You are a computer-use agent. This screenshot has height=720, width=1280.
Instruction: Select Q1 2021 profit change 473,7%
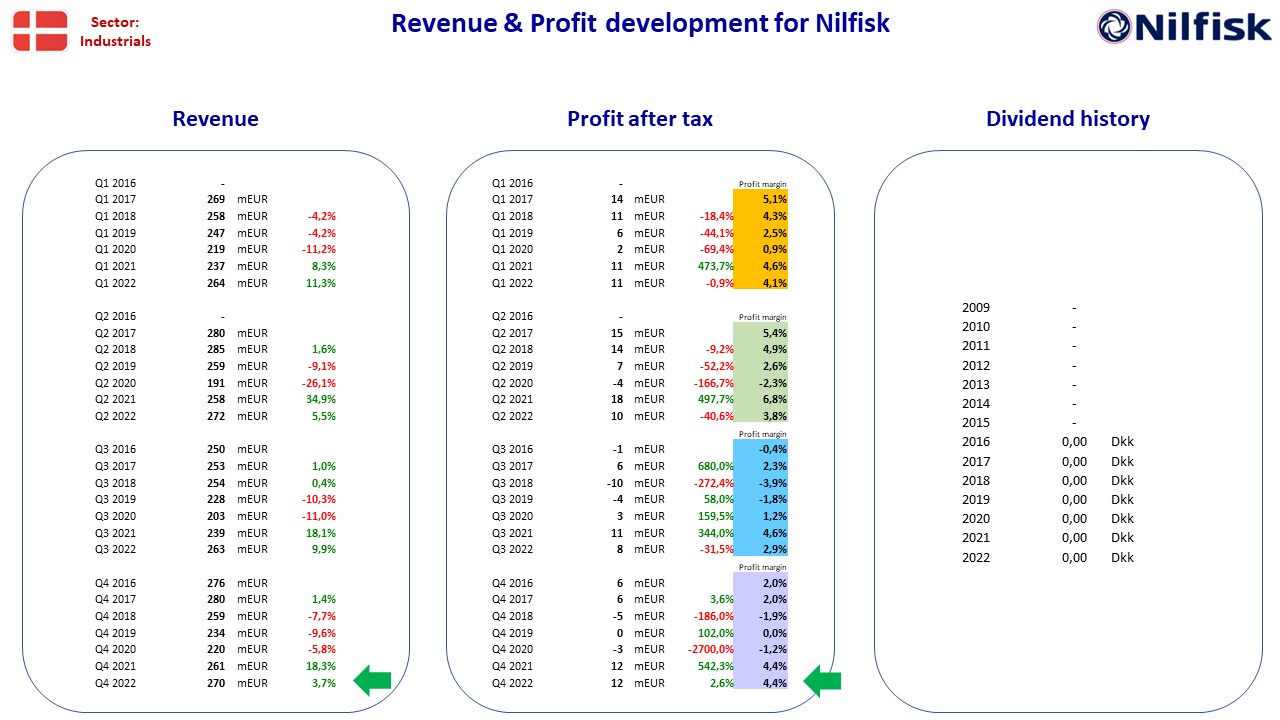715,266
